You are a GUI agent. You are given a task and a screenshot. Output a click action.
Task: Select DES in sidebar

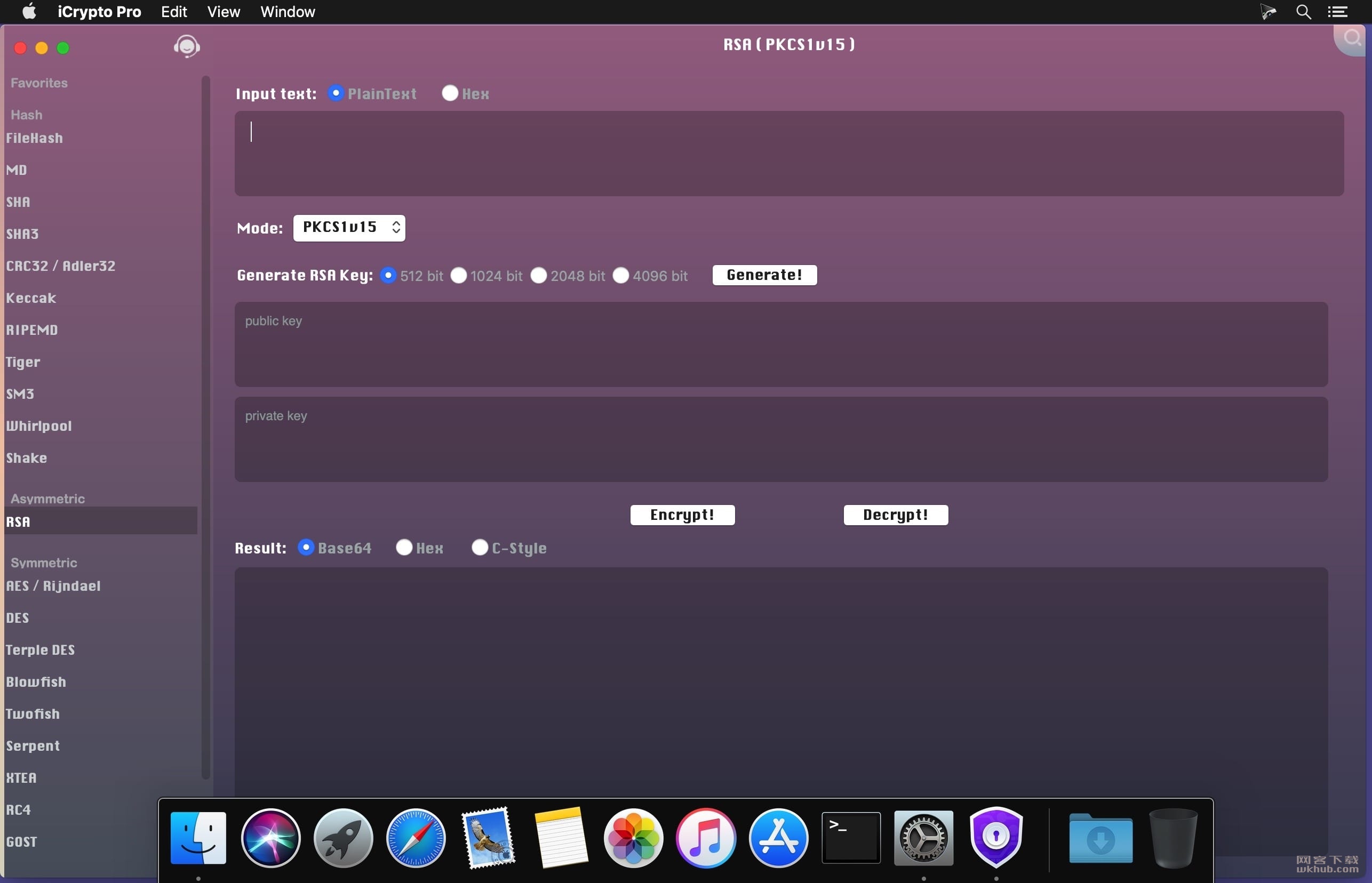click(17, 618)
